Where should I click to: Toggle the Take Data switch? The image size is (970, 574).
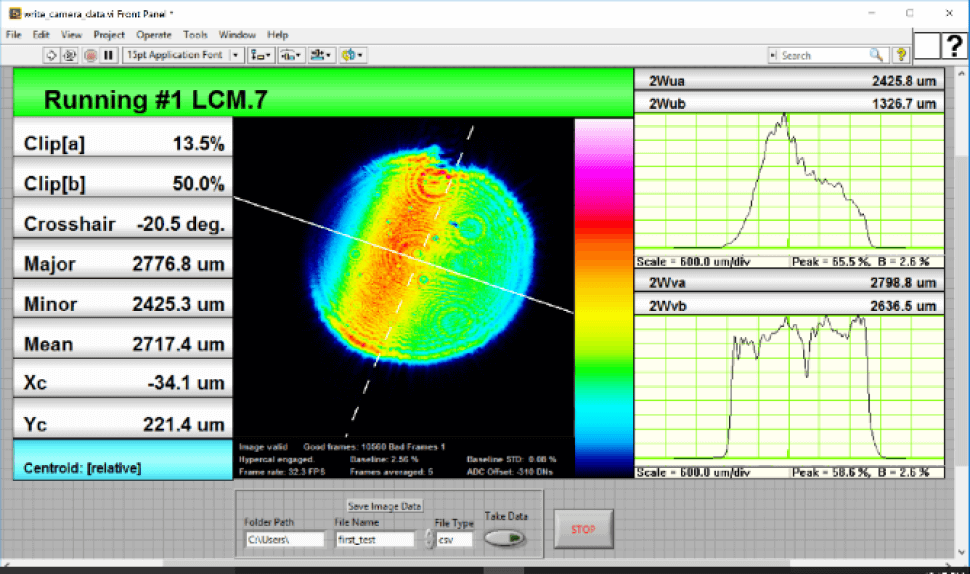(505, 537)
